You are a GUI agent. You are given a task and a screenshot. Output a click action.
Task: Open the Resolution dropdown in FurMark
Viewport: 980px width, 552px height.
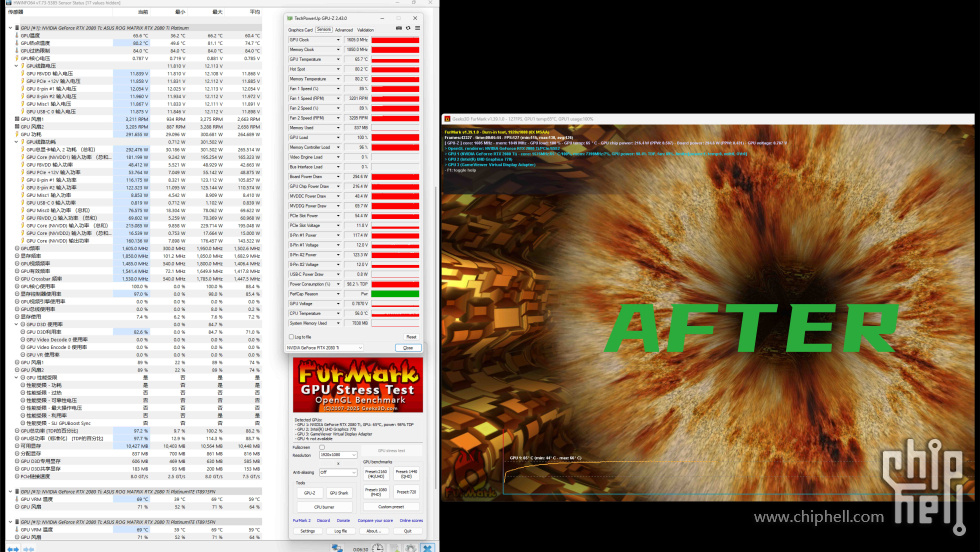click(x=338, y=455)
